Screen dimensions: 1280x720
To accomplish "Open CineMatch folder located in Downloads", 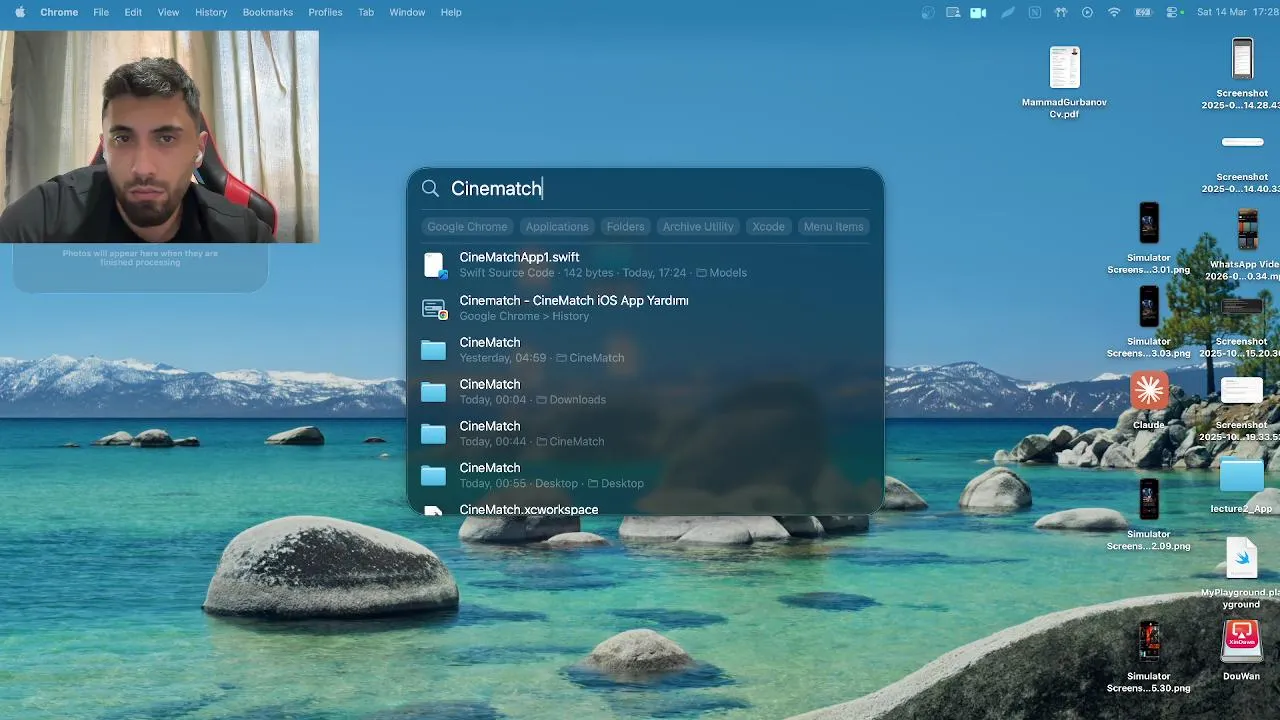I will (x=645, y=391).
